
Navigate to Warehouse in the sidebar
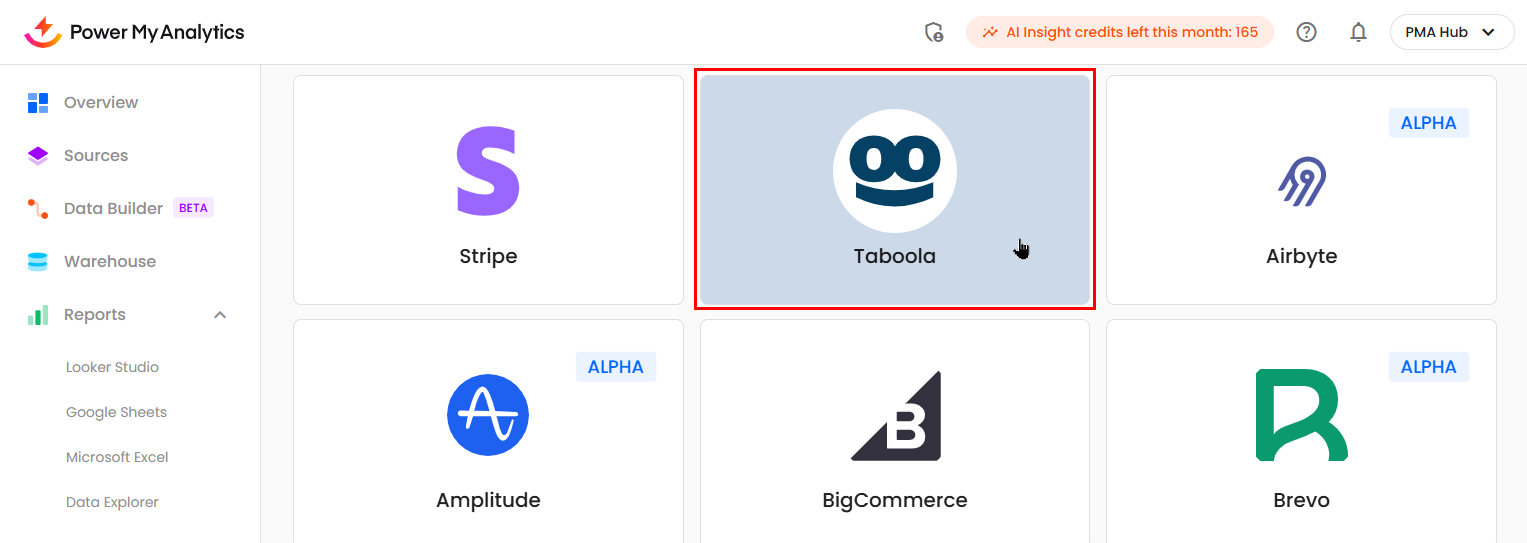click(109, 261)
